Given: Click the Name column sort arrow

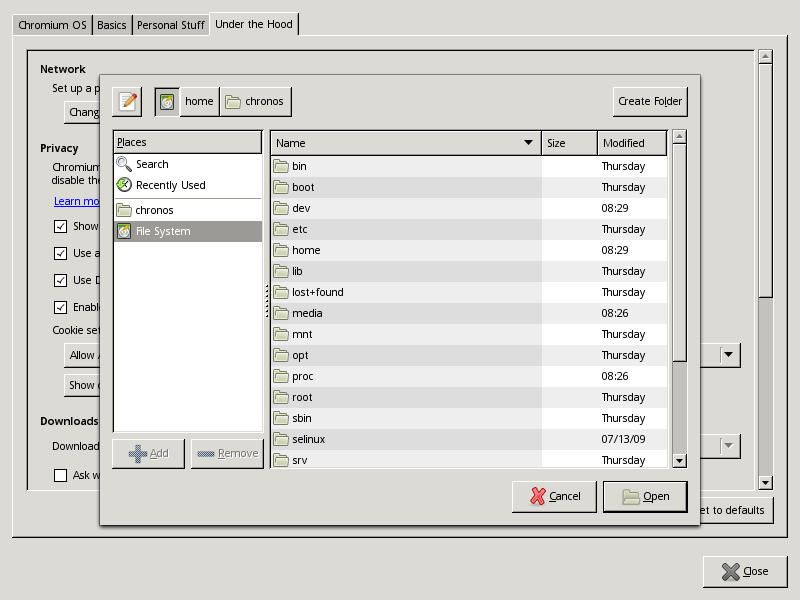Looking at the screenshot, I should [528, 143].
